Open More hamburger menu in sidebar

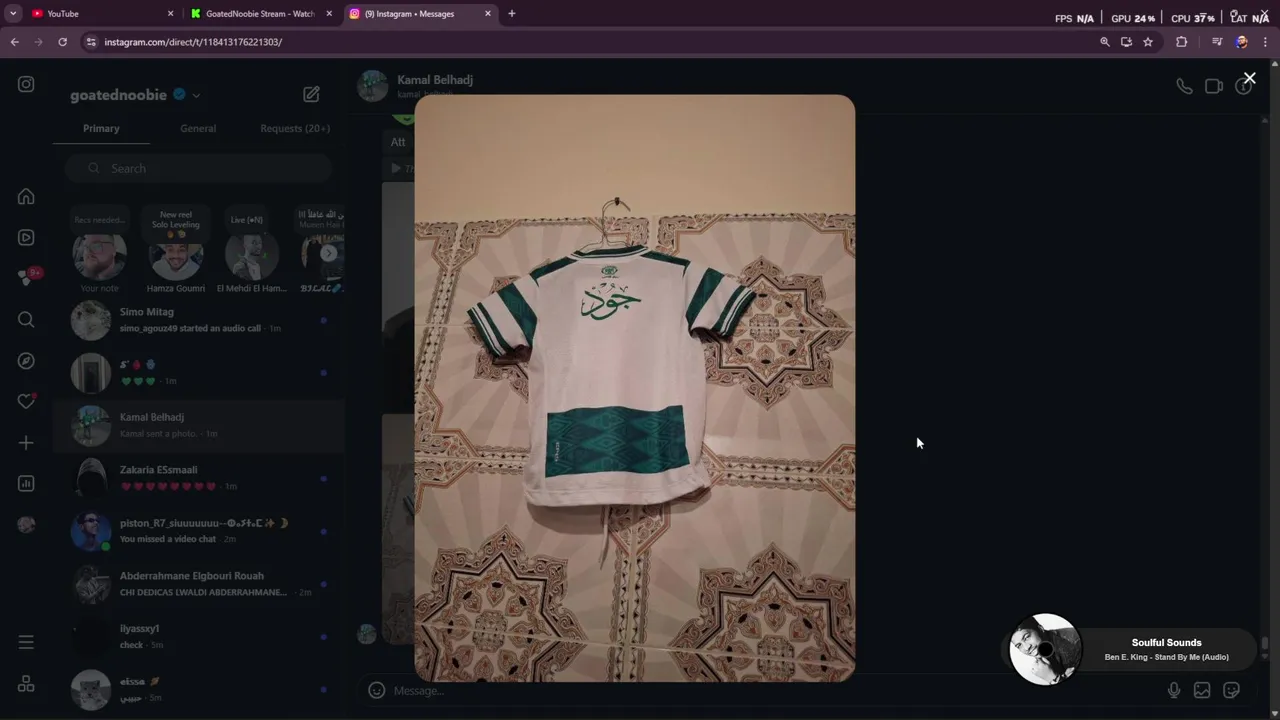click(26, 642)
